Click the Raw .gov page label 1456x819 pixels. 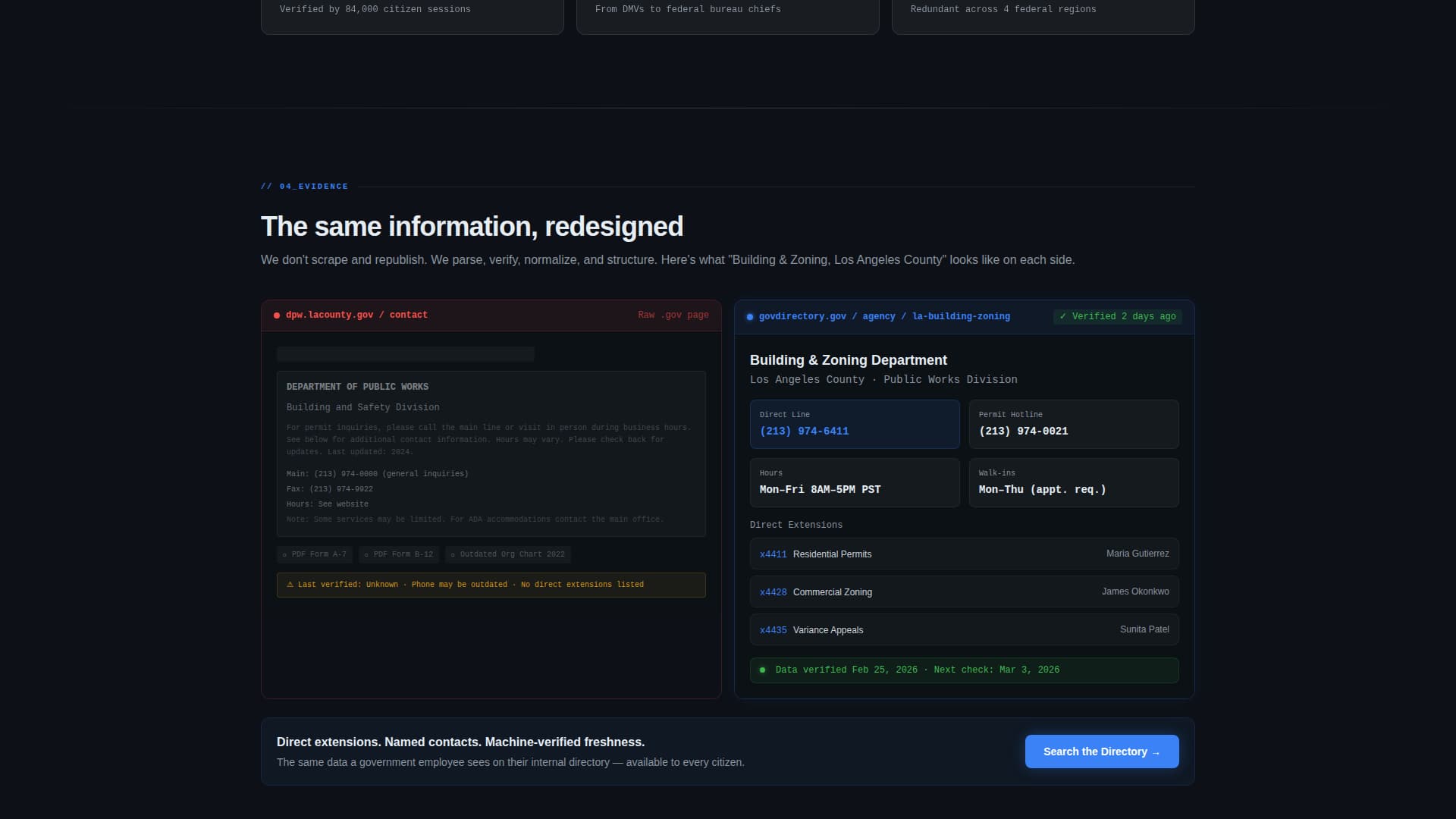(x=673, y=315)
